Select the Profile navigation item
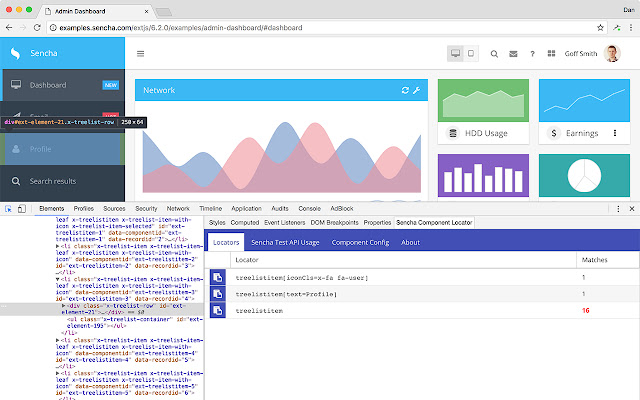The image size is (640, 400). 62,149
